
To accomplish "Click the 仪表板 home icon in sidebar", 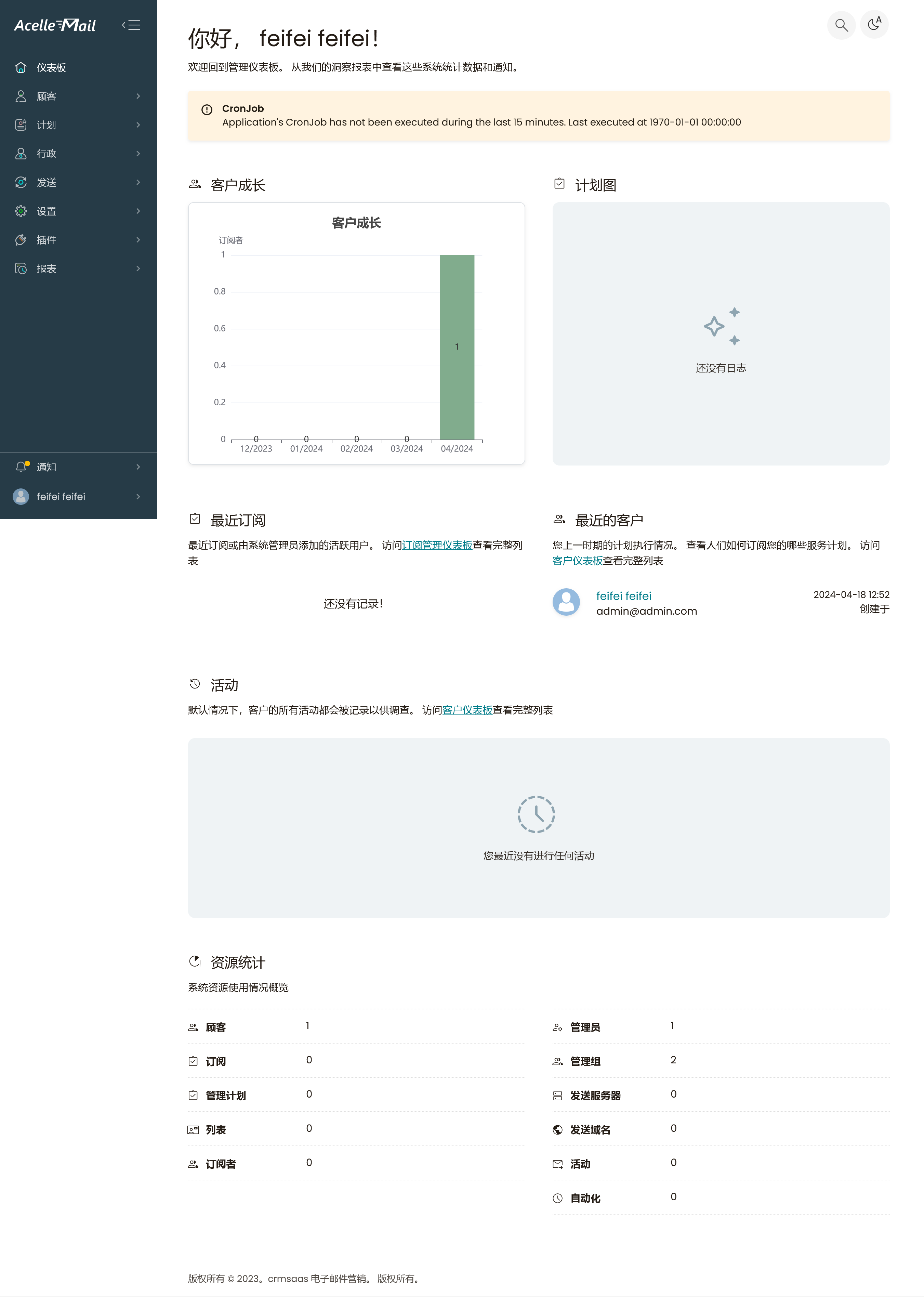I will click(21, 68).
